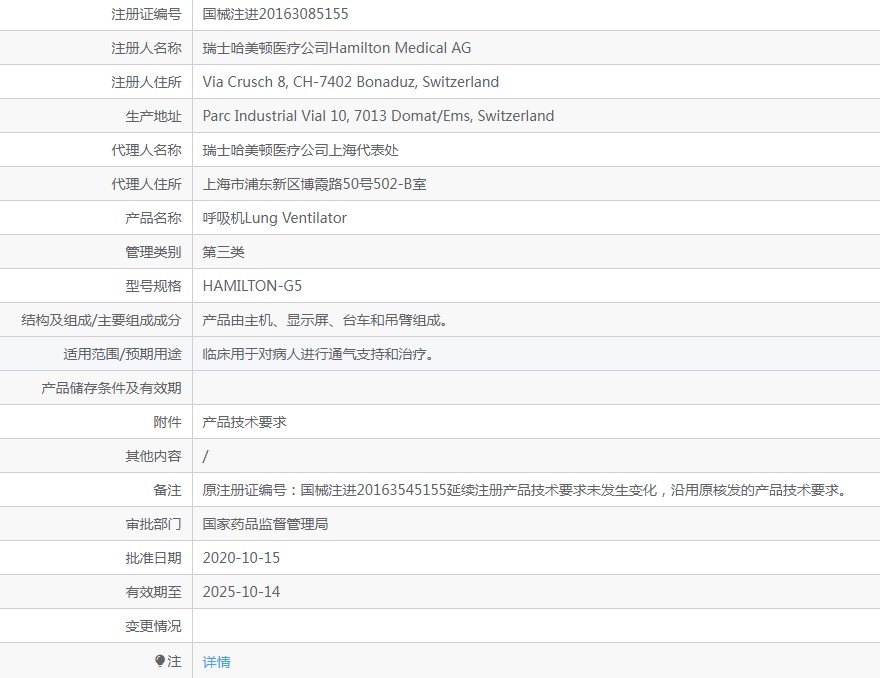Click the 代理人名称 row label
Image resolution: width=880 pixels, height=678 pixels.
(146, 150)
